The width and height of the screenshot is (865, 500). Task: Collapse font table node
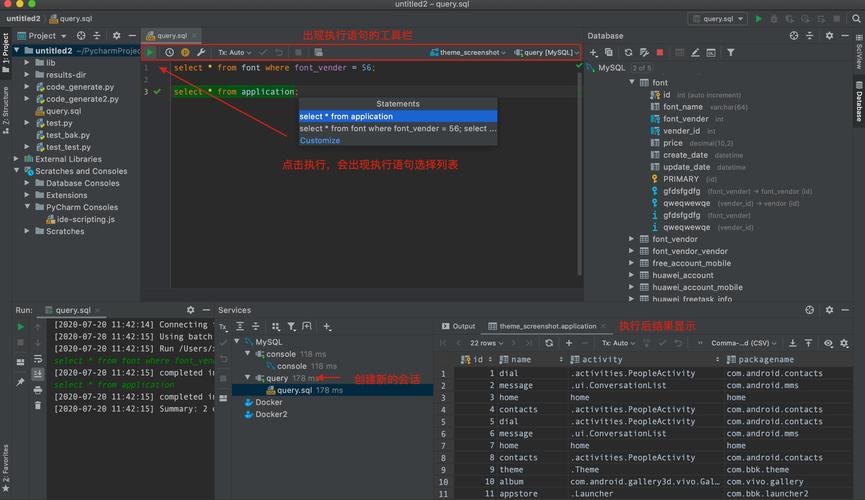[x=632, y=82]
